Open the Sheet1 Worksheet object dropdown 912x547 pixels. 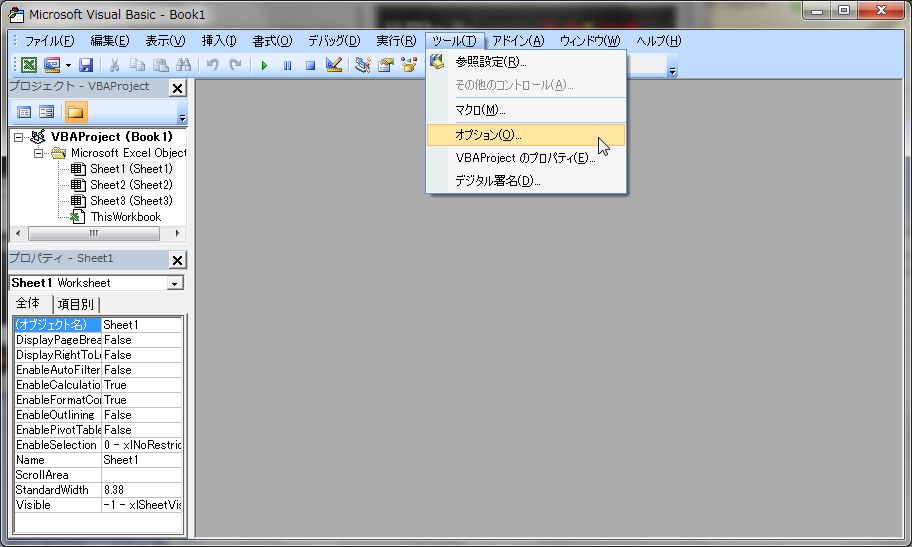click(x=174, y=283)
